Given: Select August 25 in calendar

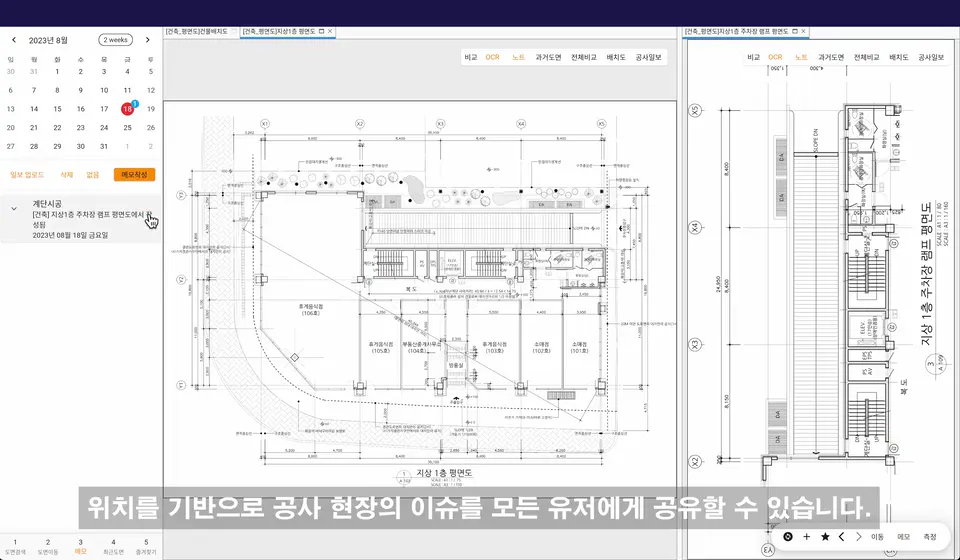Looking at the screenshot, I should (127, 128).
